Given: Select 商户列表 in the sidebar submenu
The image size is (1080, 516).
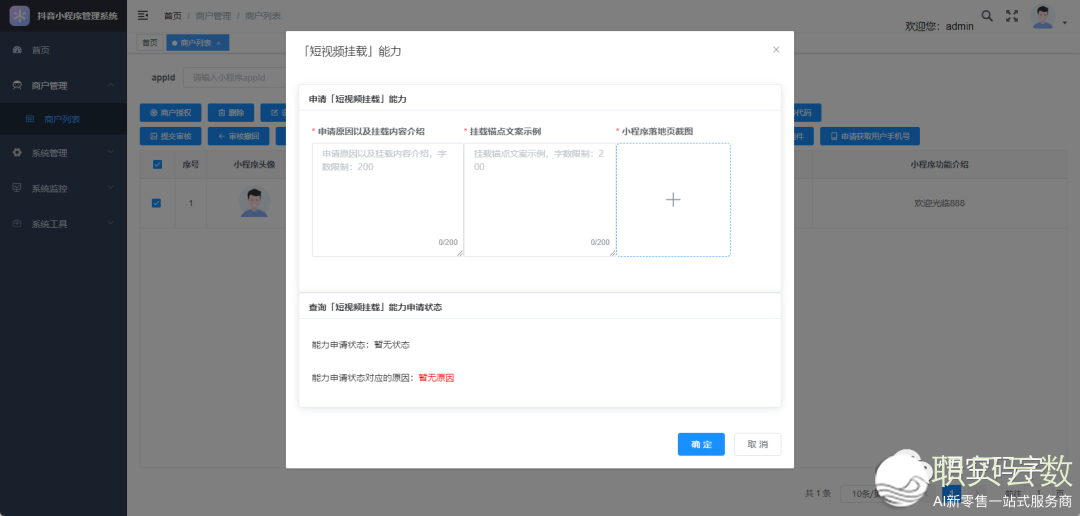Looking at the screenshot, I should [63, 119].
